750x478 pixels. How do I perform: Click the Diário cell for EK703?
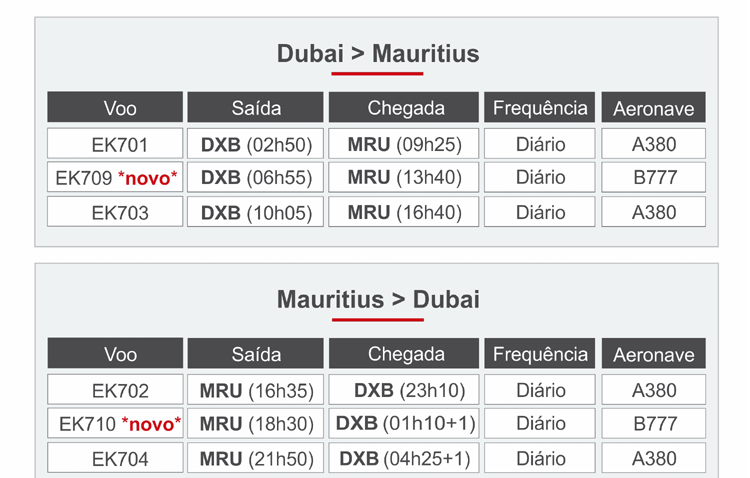540,212
